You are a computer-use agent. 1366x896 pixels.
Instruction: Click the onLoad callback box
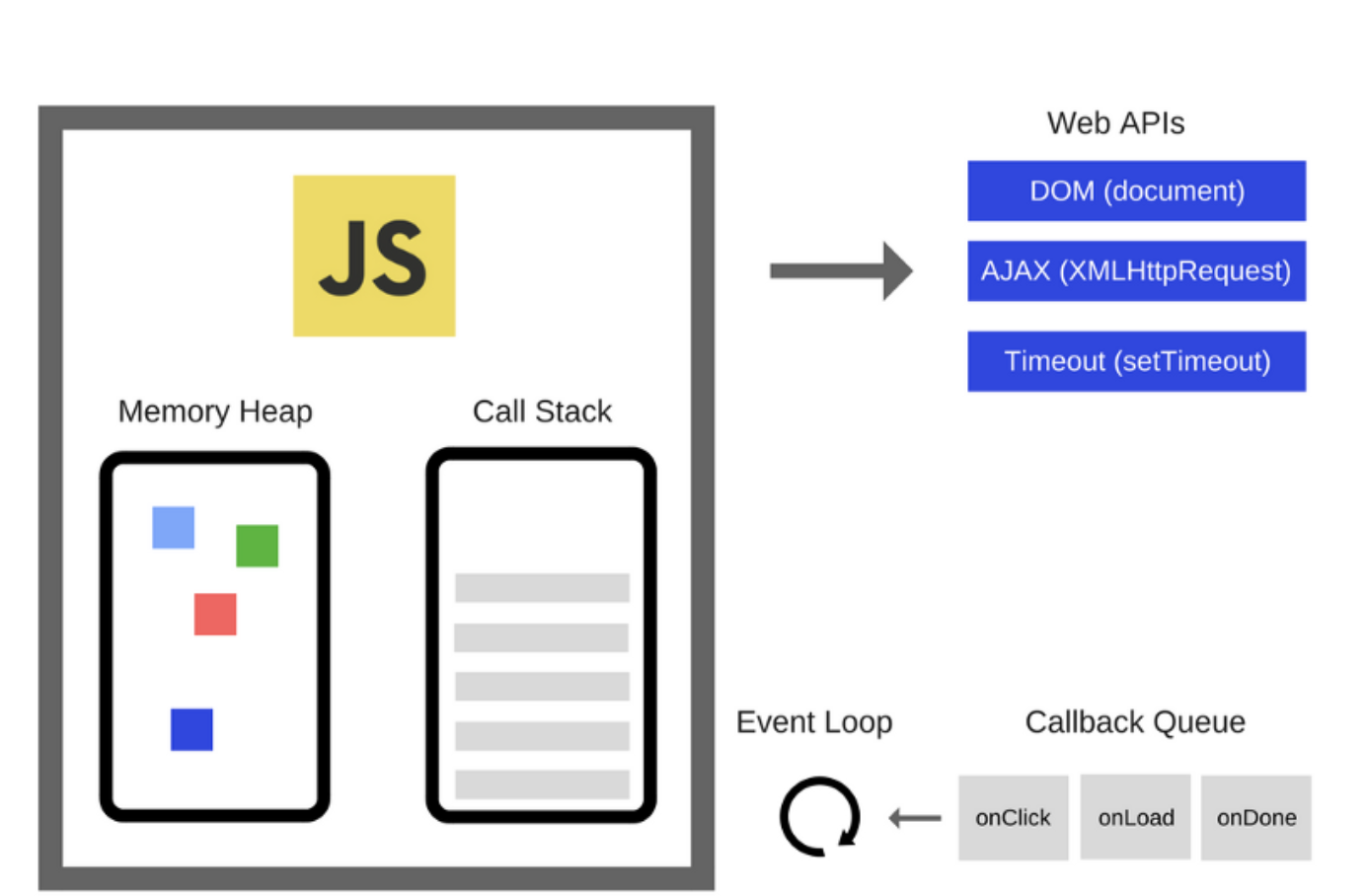(x=1135, y=817)
